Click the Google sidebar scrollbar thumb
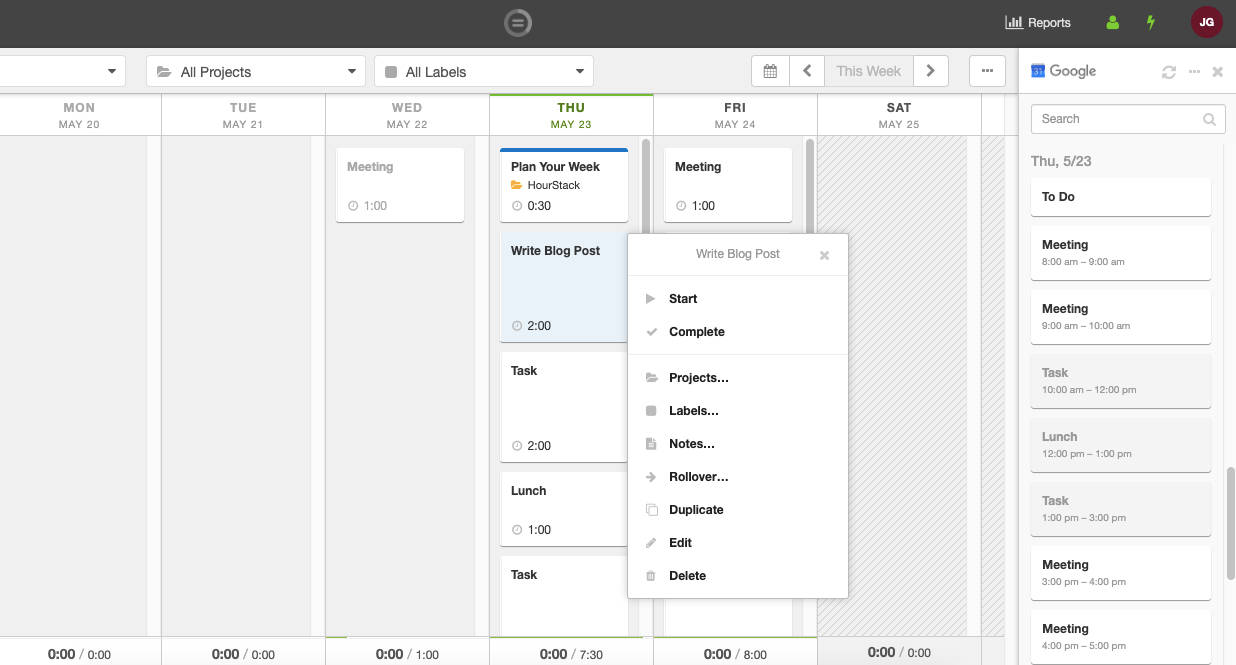Image resolution: width=1236 pixels, height=665 pixels. (x=1230, y=522)
